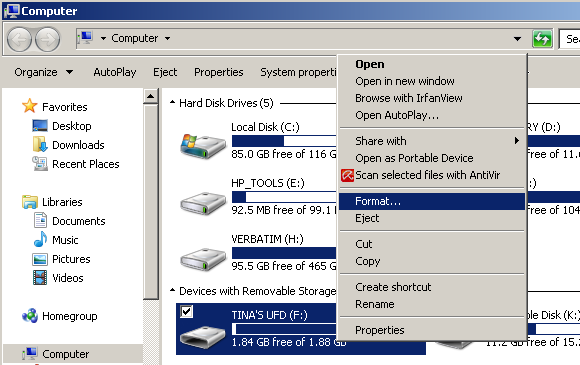
Task: Click "92.5 MB free of 99.1" text
Action: (281, 210)
